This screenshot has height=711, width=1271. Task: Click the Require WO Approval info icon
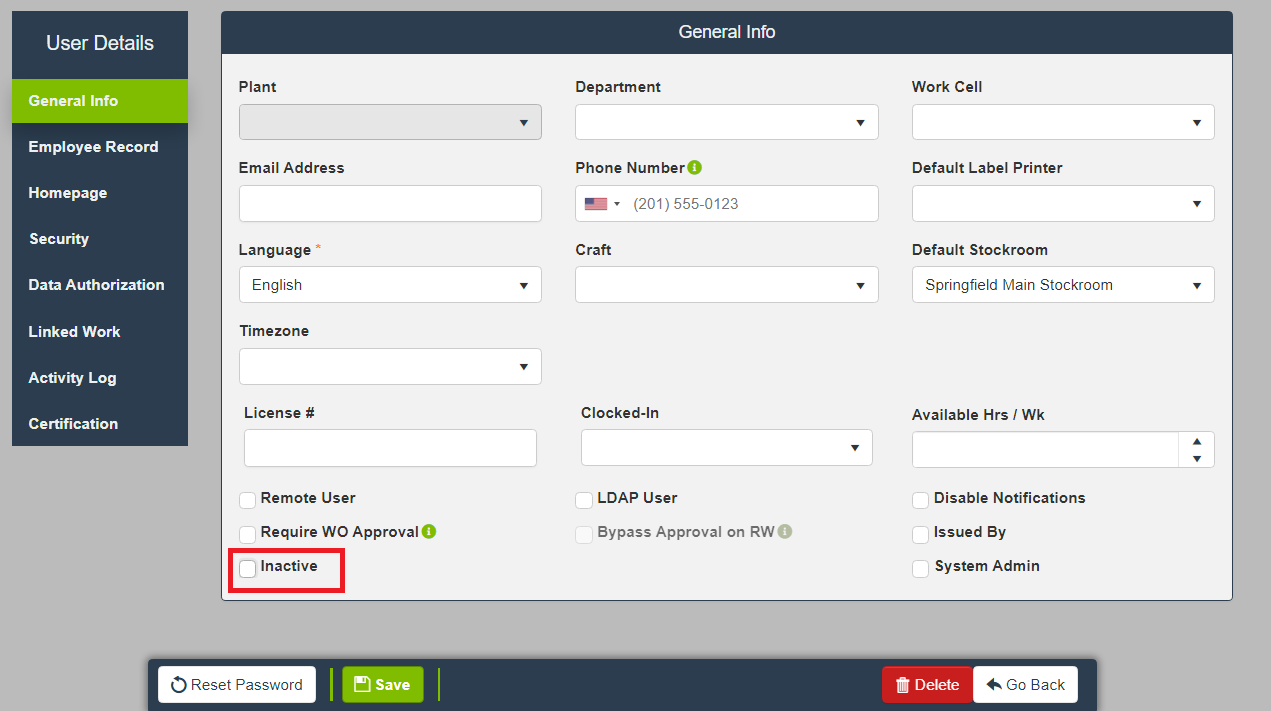(429, 532)
